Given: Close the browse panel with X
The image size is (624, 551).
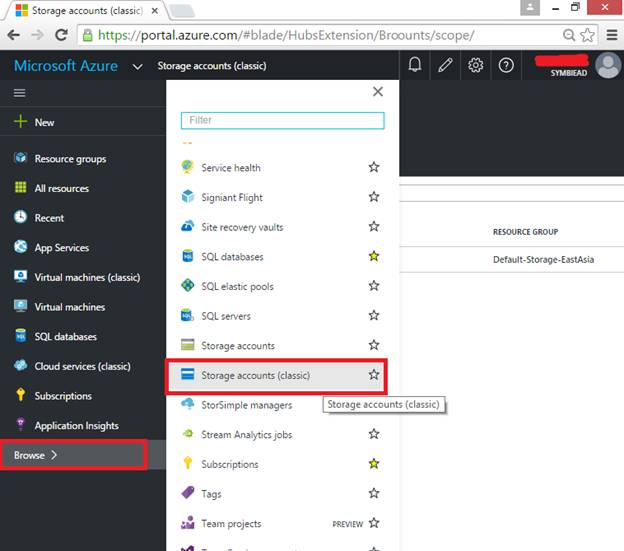Looking at the screenshot, I should pos(378,92).
